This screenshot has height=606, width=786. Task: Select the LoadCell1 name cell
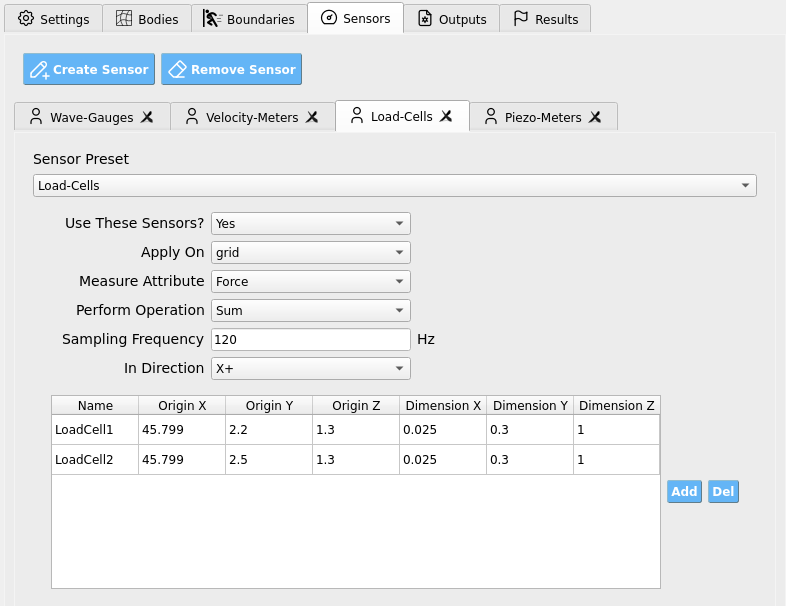point(95,430)
